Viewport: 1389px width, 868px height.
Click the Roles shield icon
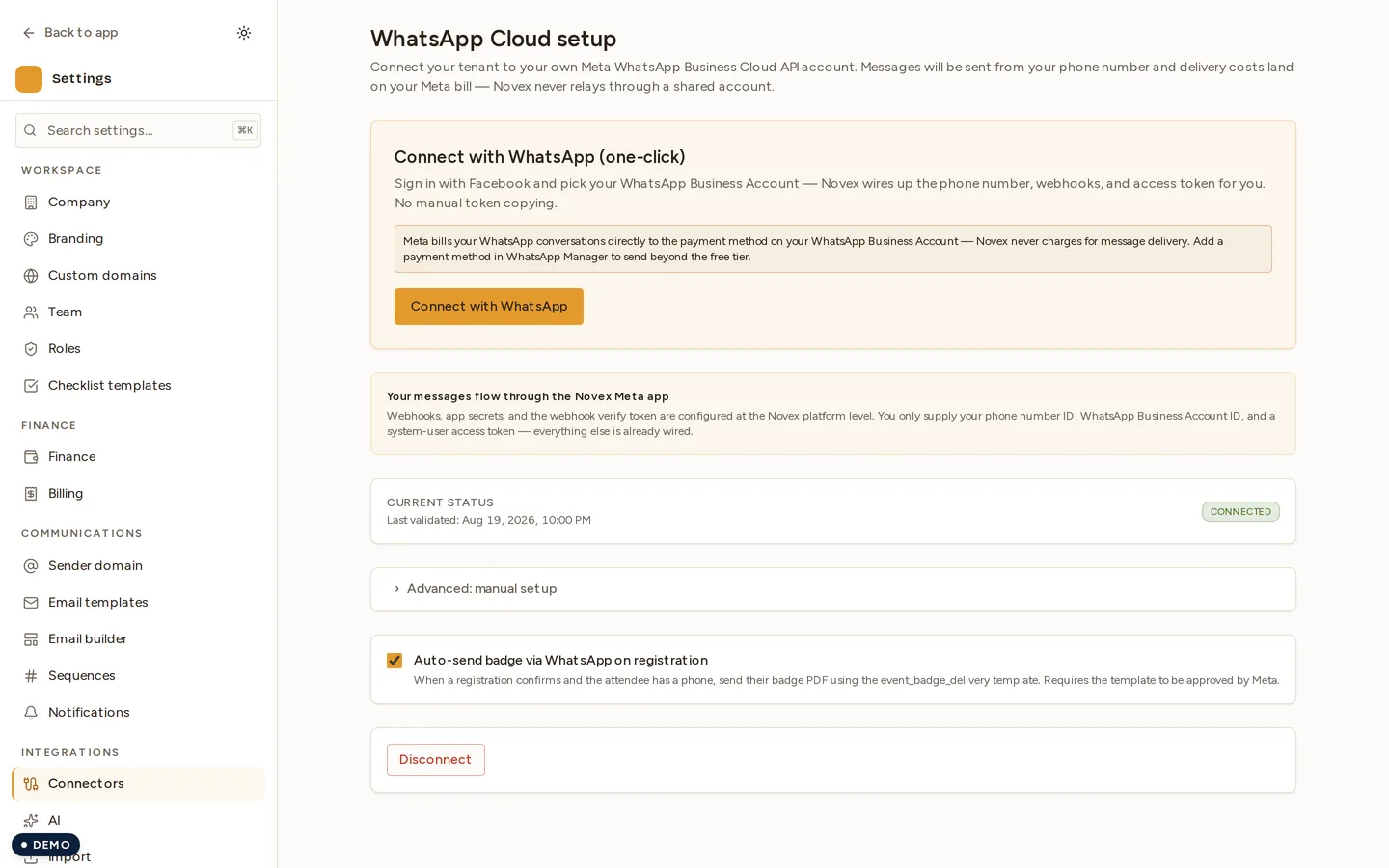pos(31,349)
